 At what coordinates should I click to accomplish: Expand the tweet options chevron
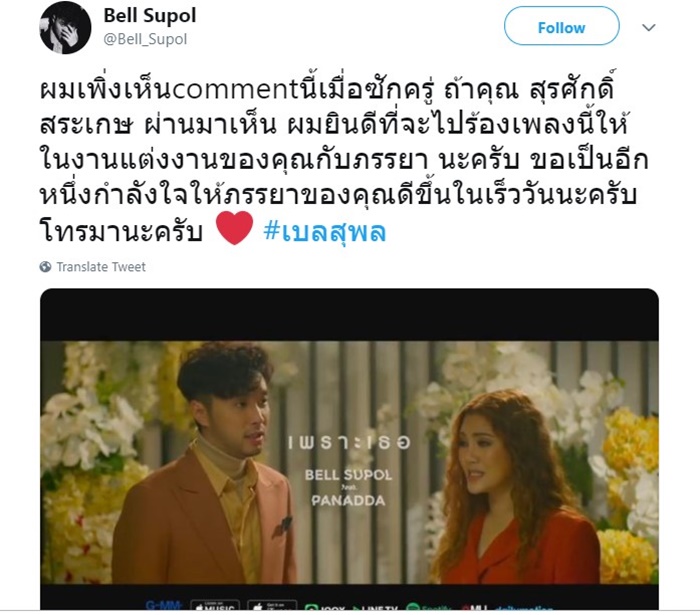pos(648,28)
